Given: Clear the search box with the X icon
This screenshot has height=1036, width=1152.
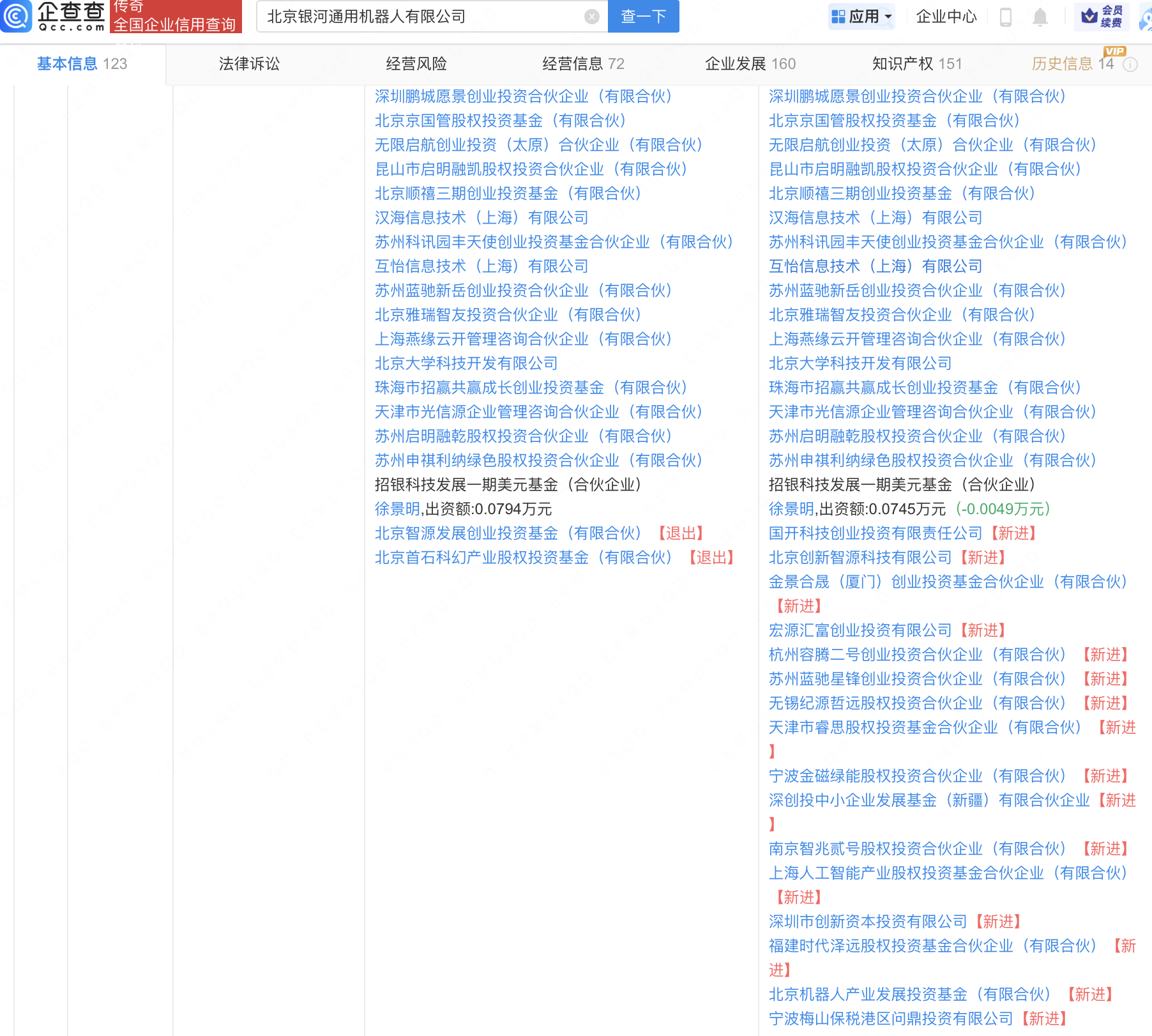Looking at the screenshot, I should tap(592, 17).
